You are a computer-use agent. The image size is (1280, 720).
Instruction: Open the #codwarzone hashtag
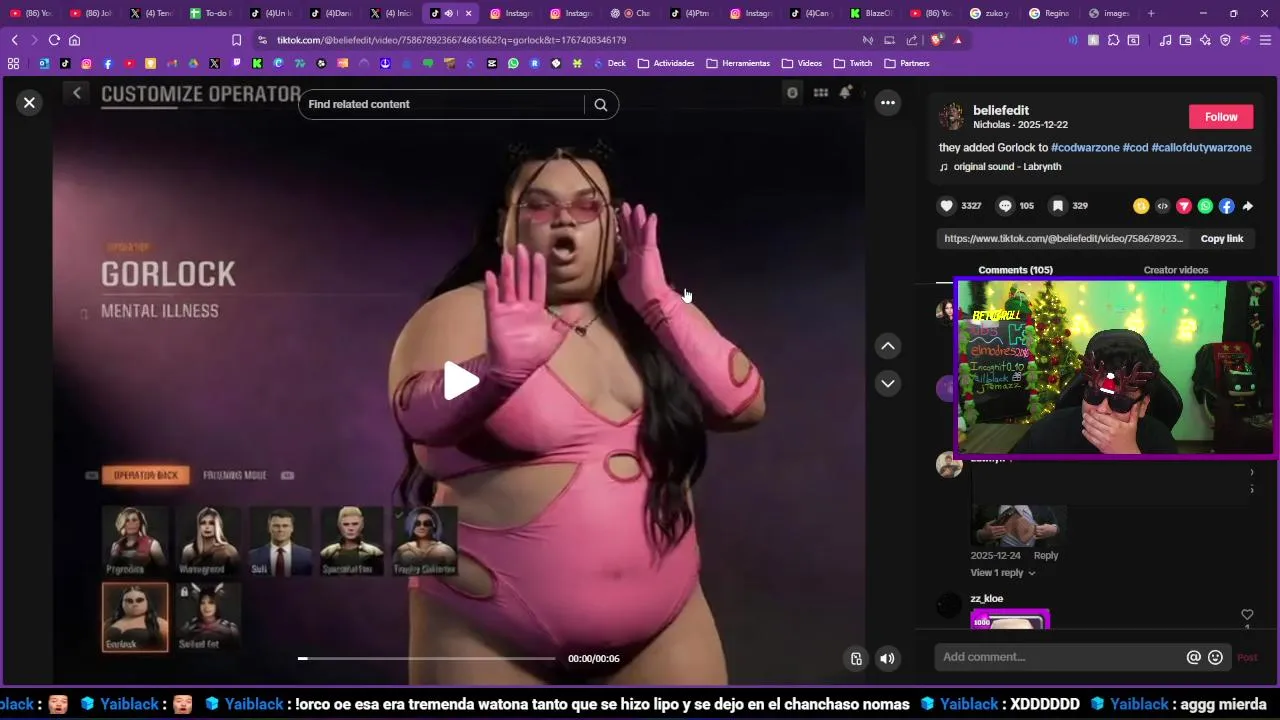(1085, 147)
